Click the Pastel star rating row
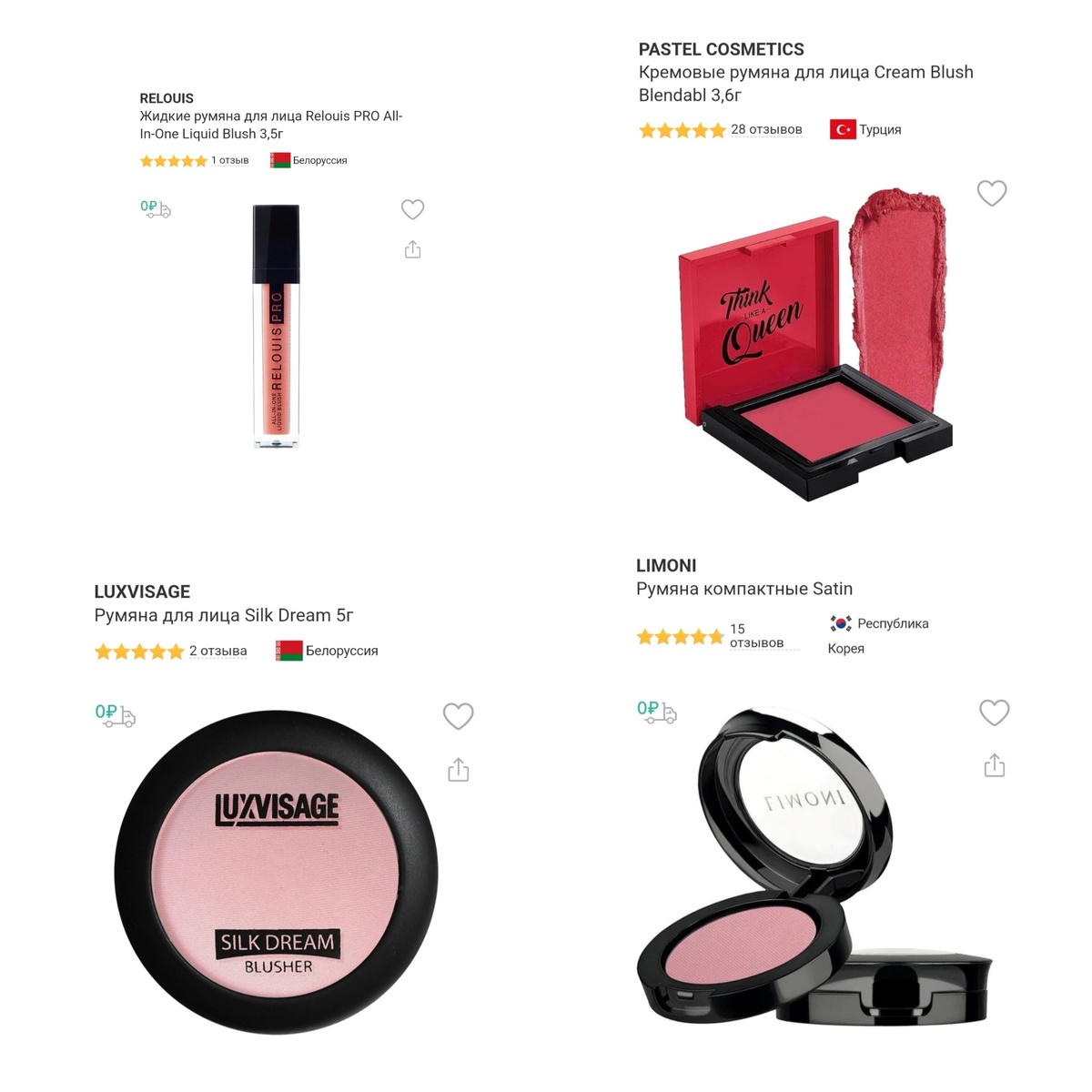Screen dimensions: 1092x1092 tap(682, 130)
